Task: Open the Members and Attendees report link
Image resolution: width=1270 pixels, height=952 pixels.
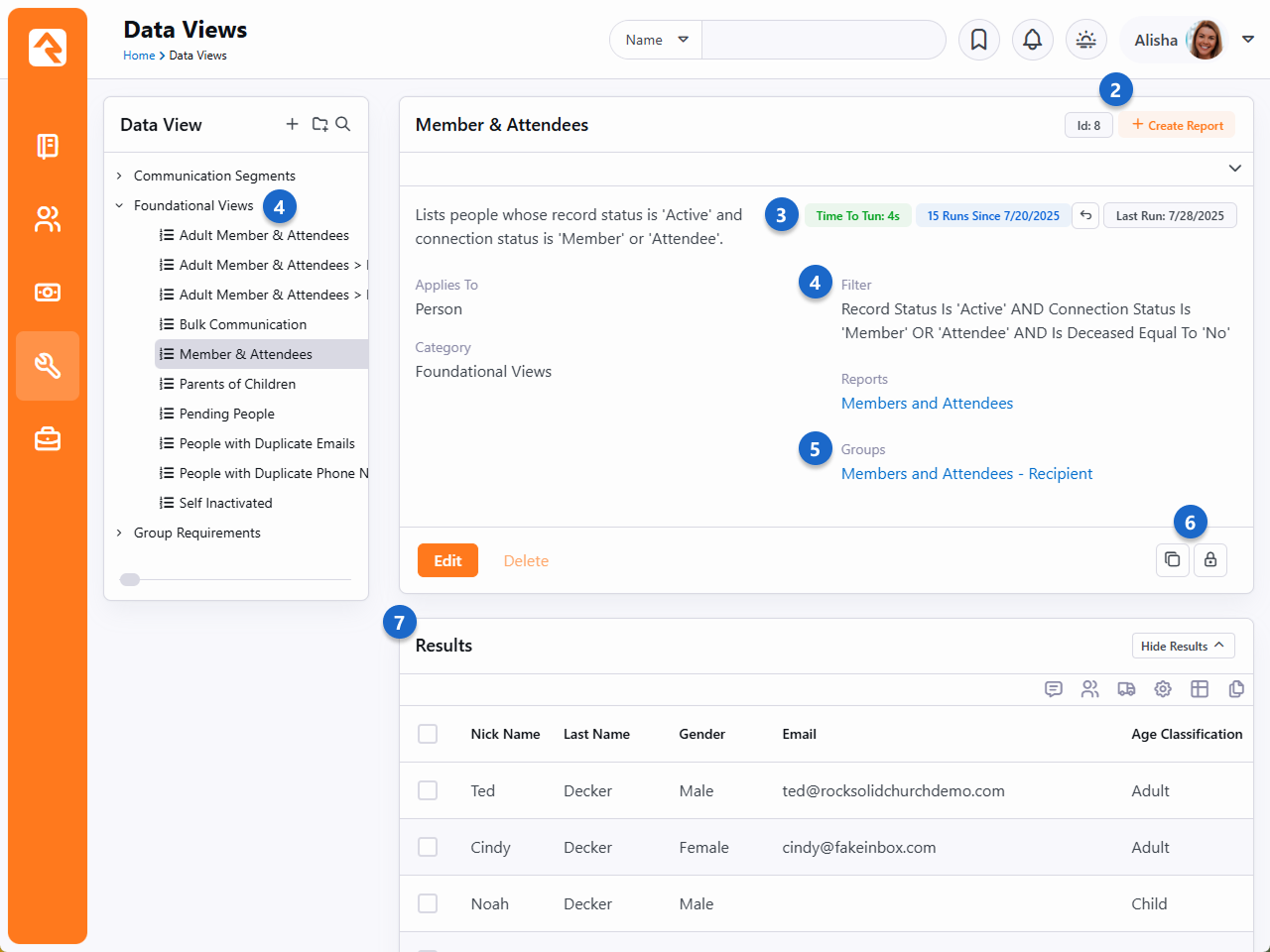Action: [927, 404]
